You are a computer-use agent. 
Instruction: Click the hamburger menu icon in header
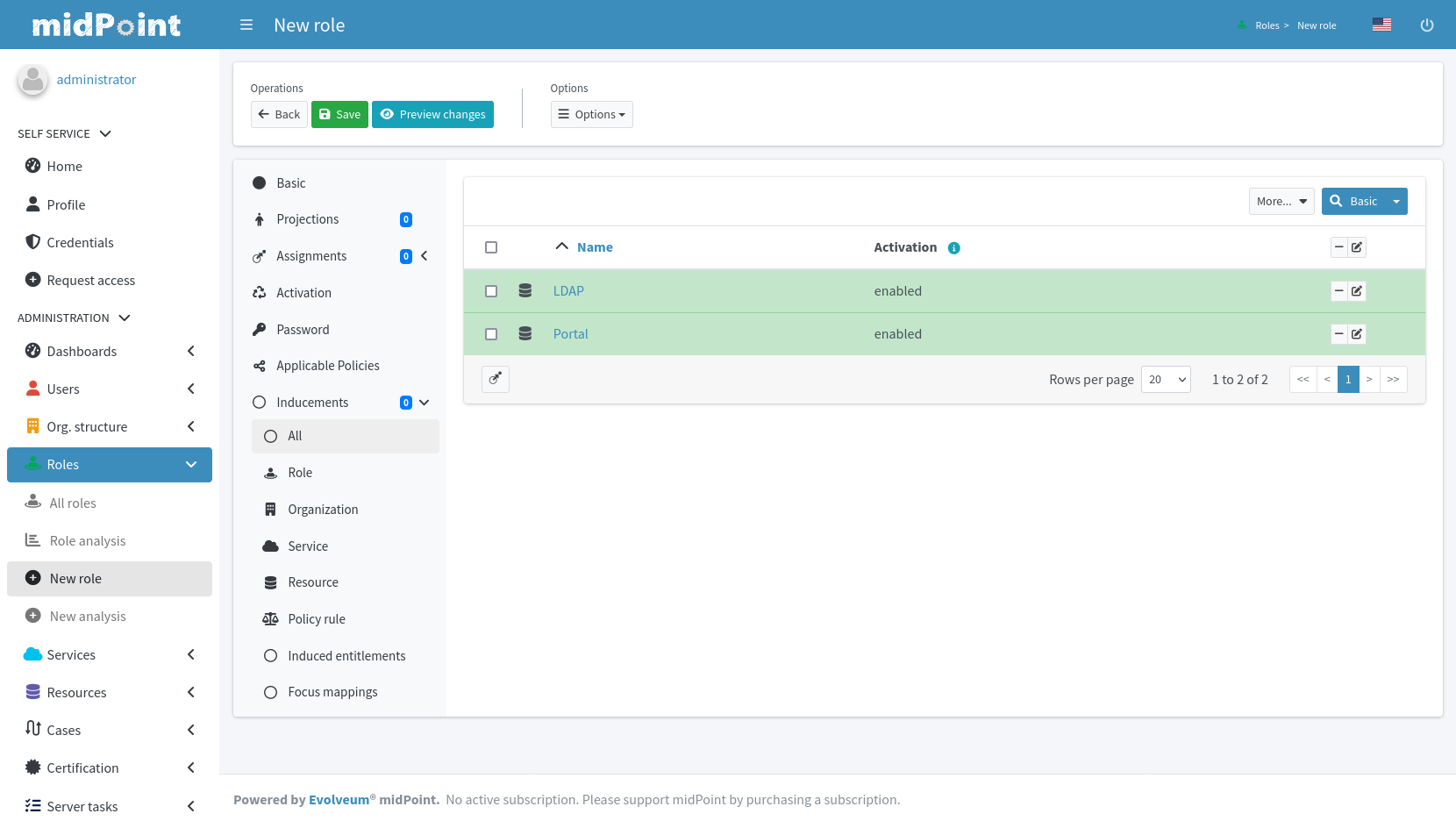point(246,25)
